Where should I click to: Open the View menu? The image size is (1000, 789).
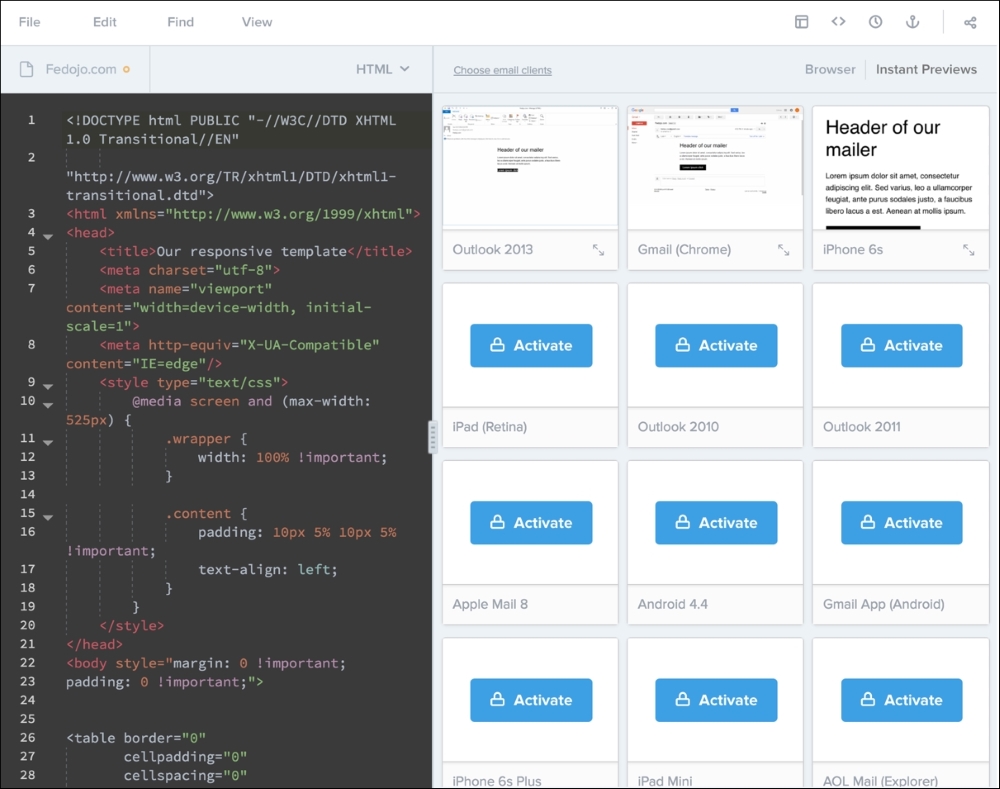257,22
